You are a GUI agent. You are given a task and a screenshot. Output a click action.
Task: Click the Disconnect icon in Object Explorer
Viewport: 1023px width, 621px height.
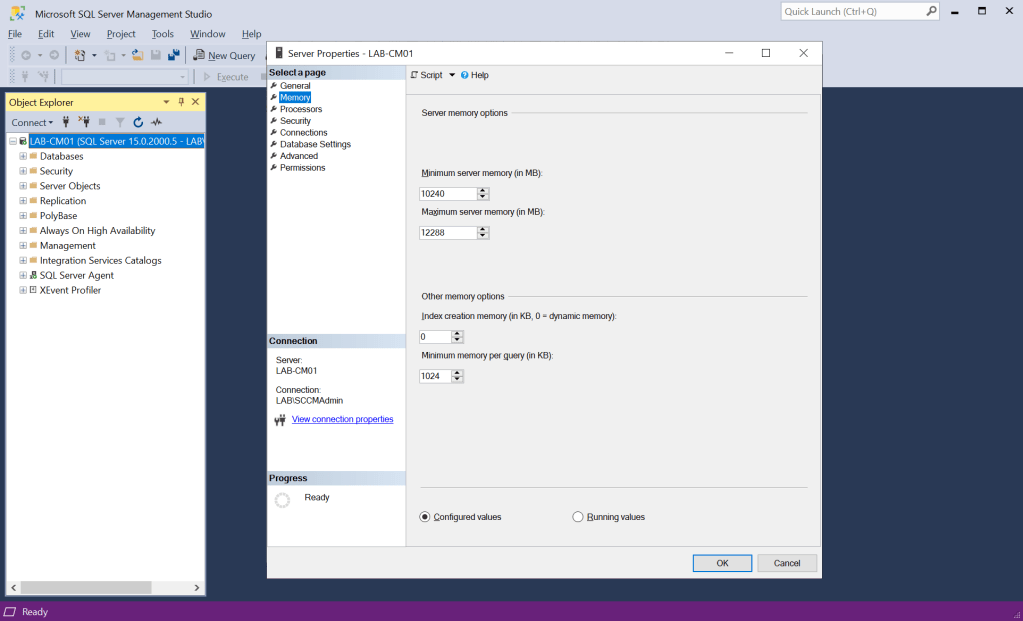click(x=84, y=122)
